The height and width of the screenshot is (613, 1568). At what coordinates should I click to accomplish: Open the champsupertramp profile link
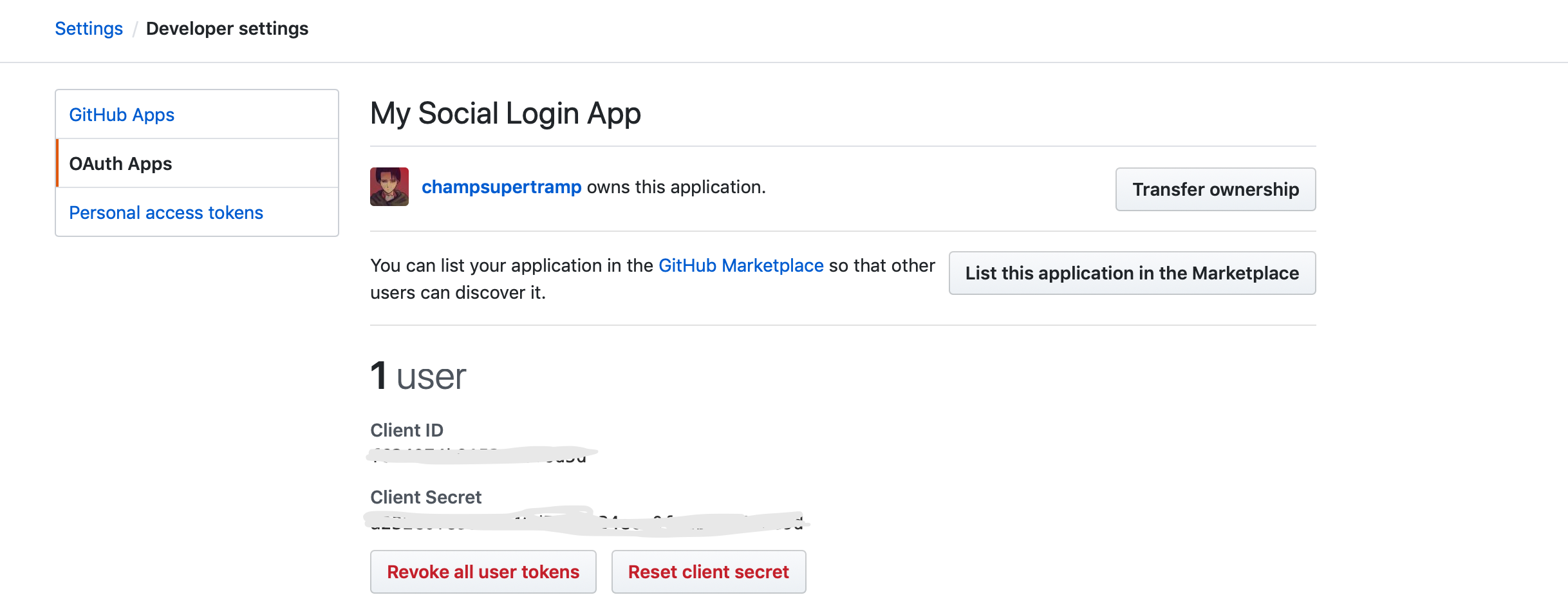(x=501, y=187)
